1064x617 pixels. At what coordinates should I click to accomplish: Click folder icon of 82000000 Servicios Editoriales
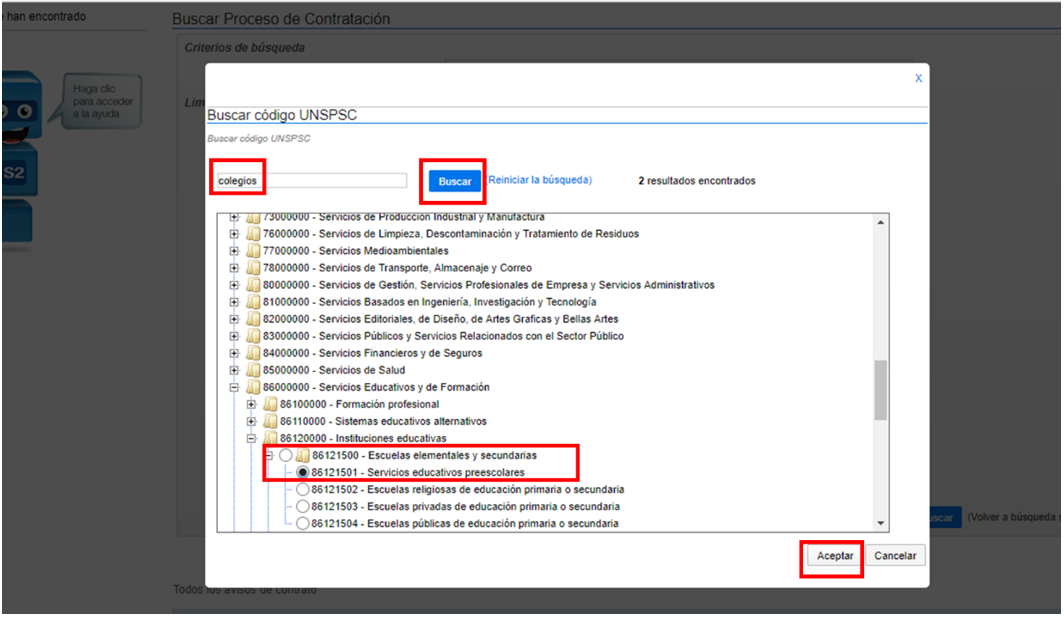click(x=253, y=319)
